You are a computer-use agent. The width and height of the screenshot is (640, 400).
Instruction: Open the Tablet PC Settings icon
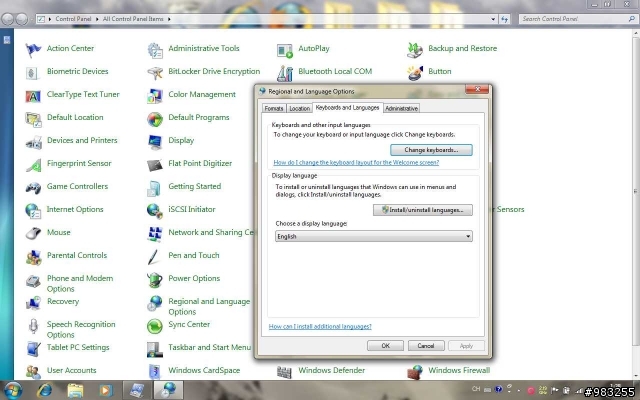point(33,349)
